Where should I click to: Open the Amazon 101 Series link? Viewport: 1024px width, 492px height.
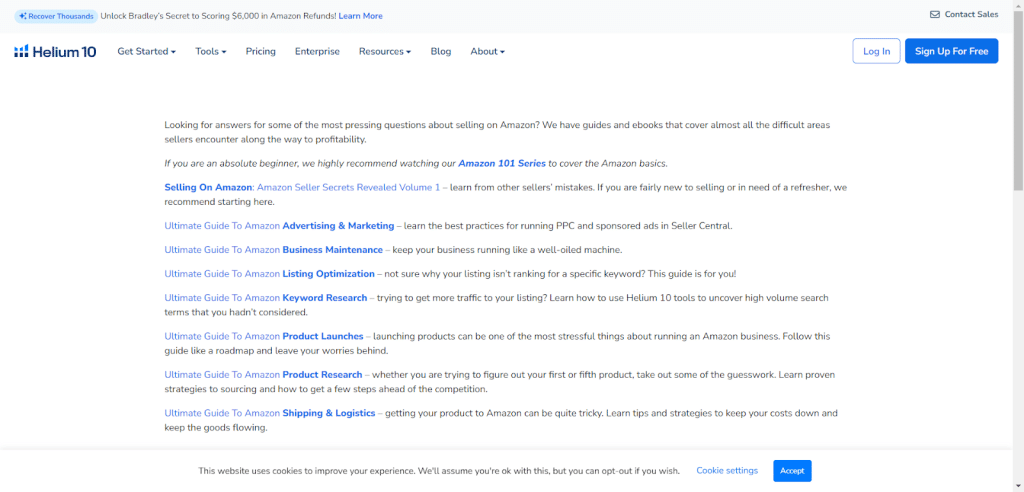pos(502,163)
